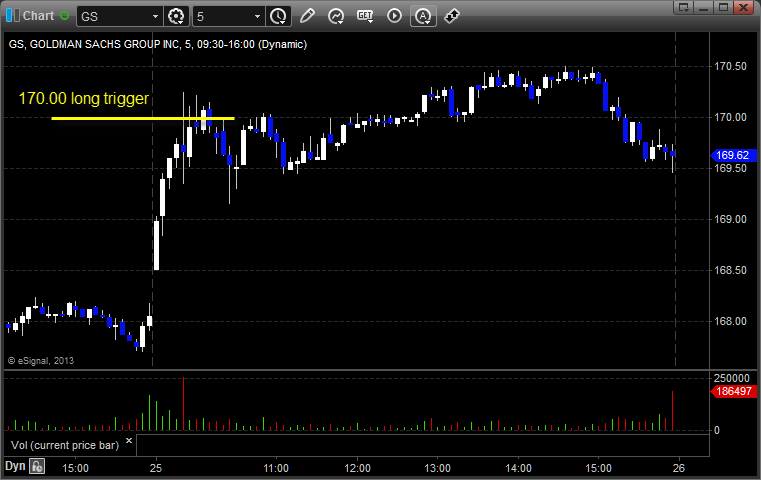Screen dimensions: 761x480
Task: Toggle the auto-scale A button
Action: [x=423, y=16]
